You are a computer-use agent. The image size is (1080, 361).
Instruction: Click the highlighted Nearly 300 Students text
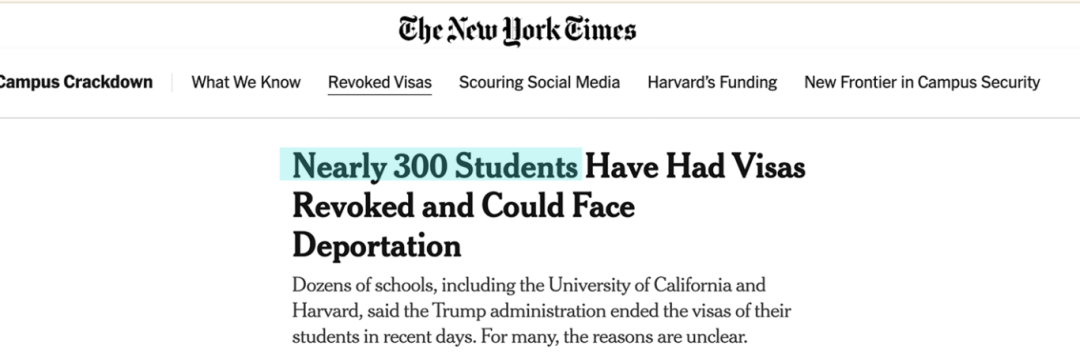435,166
